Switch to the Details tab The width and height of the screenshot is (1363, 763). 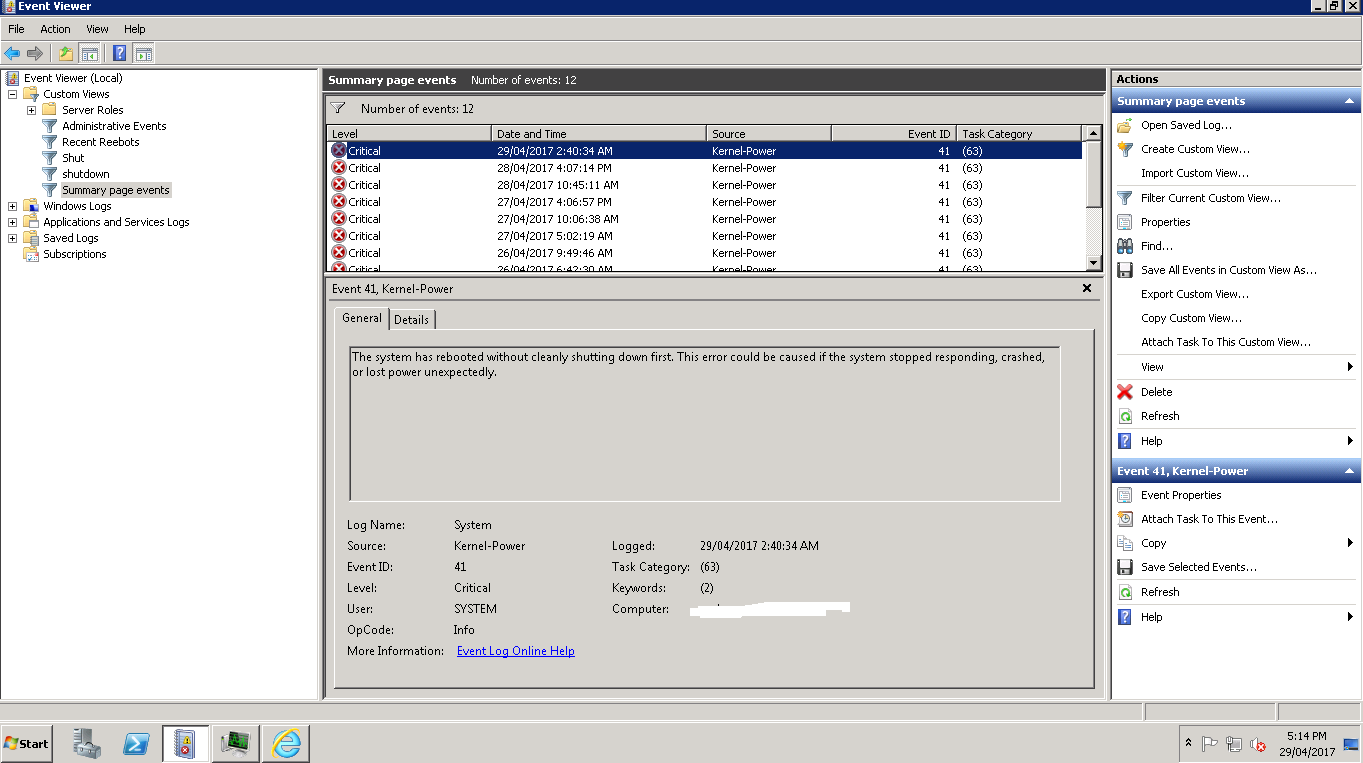click(x=412, y=319)
